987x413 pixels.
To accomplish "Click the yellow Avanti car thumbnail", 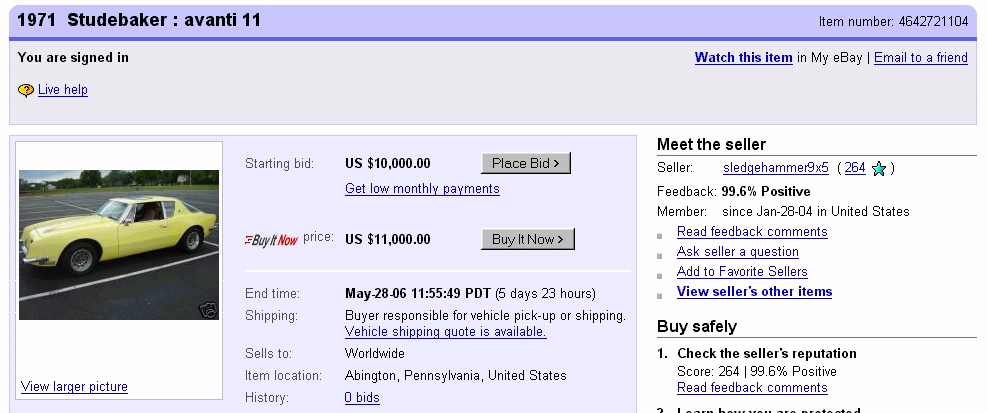I will point(118,245).
